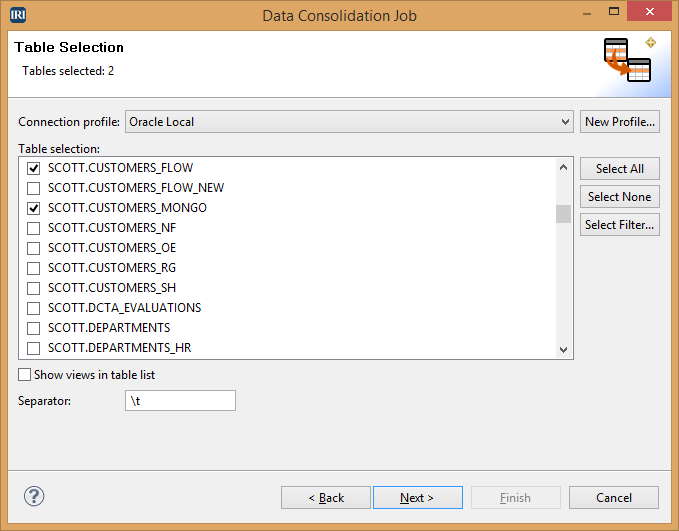Select the SCOTT.DEPARTMENTS_HR list entry
The width and height of the screenshot is (679, 531).
120,348
